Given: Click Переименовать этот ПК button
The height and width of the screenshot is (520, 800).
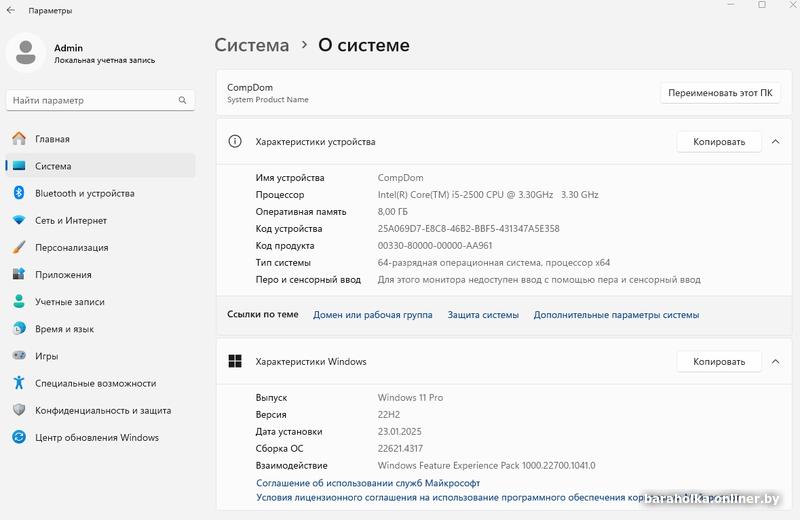Looking at the screenshot, I should click(720, 93).
